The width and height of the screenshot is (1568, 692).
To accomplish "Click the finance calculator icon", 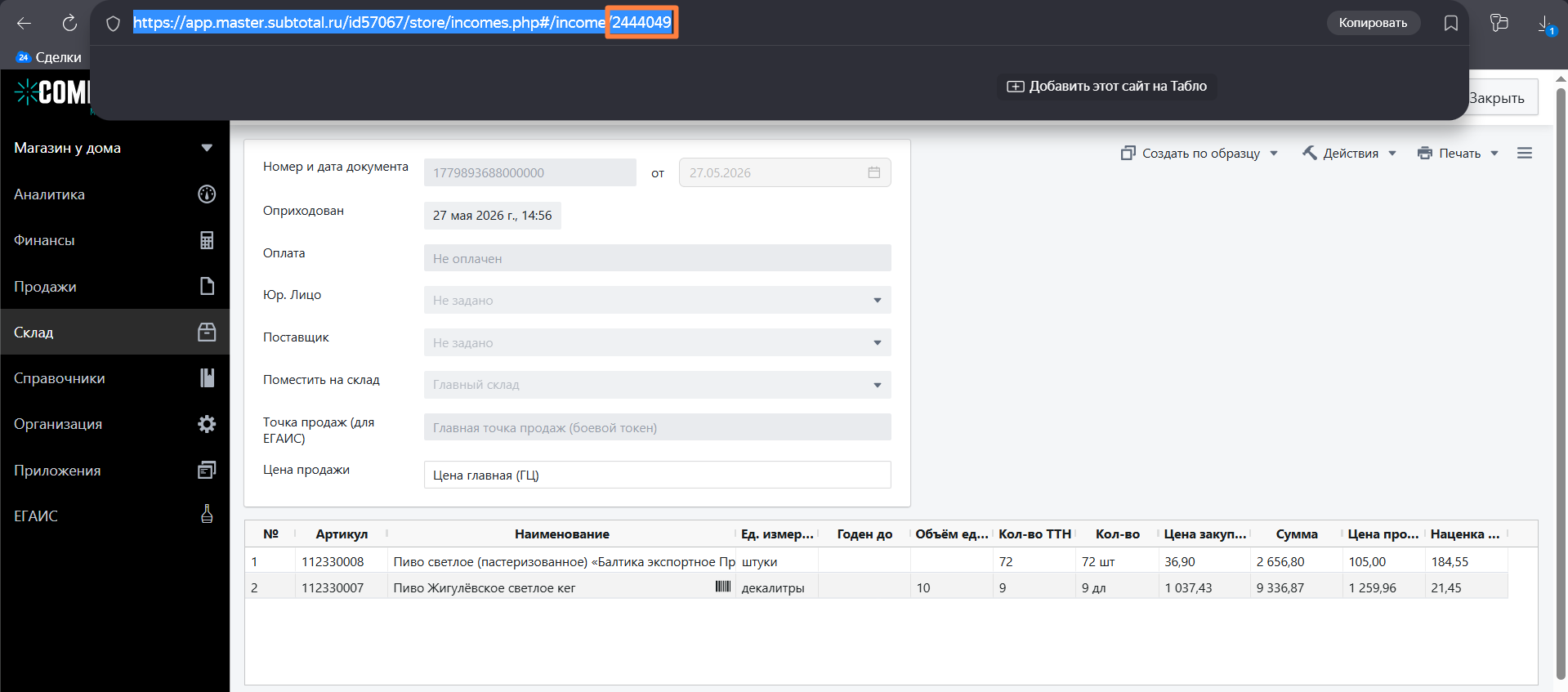I will [x=207, y=240].
